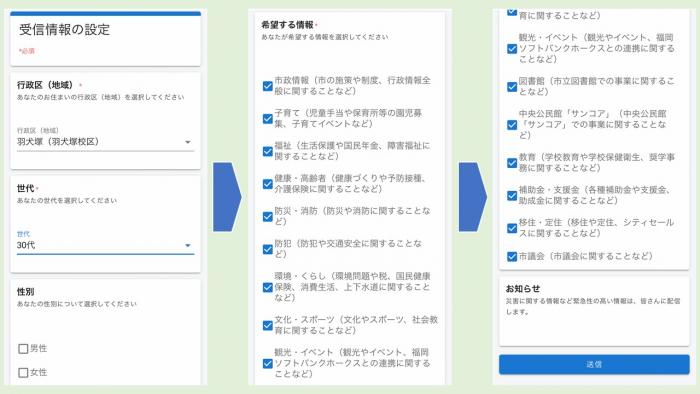
Task: Toggle the 防犯 checkbox
Action: pyautogui.click(x=267, y=249)
